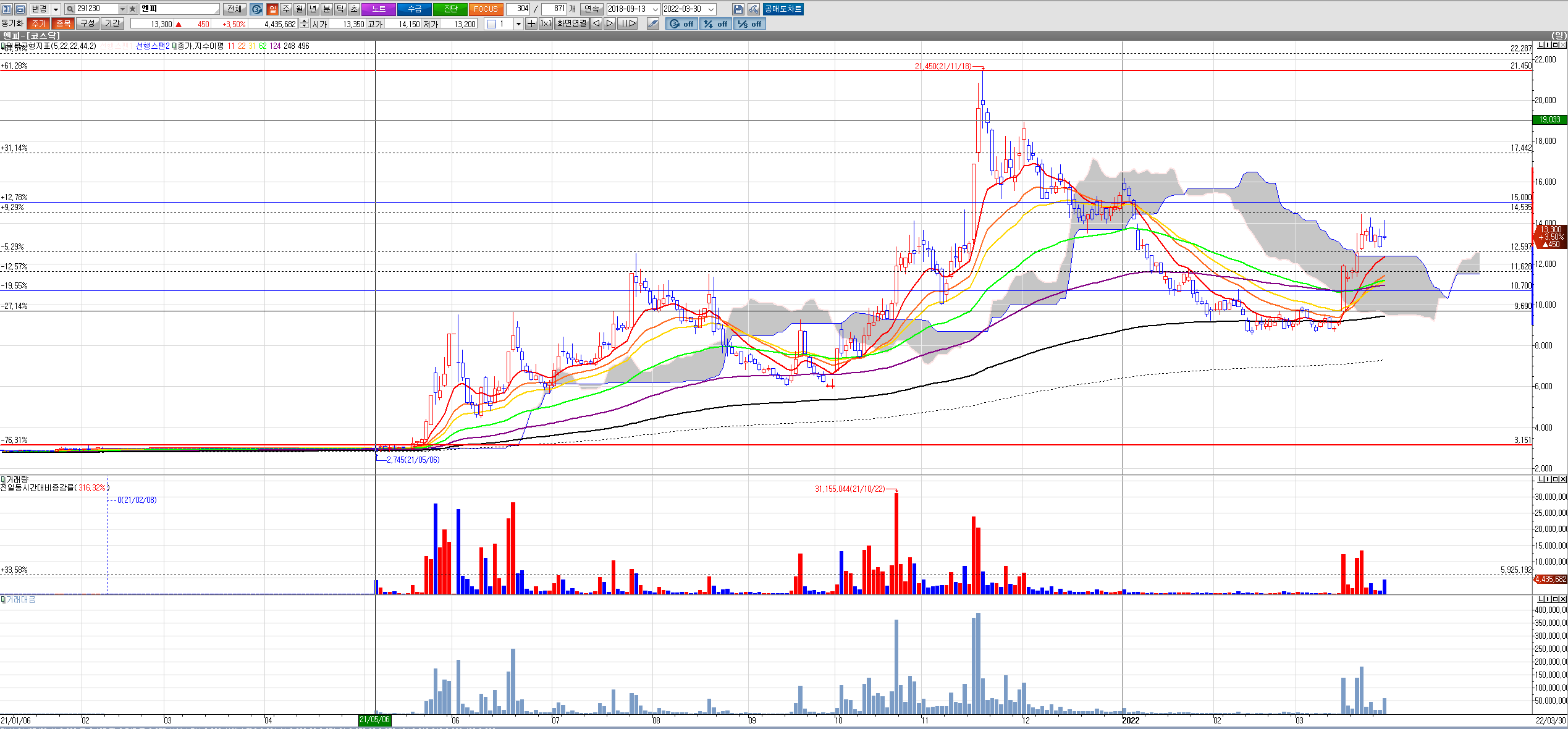The height and width of the screenshot is (729, 1568).
Task: Click the L button of the 거래대금 pane
Action: (1541, 599)
